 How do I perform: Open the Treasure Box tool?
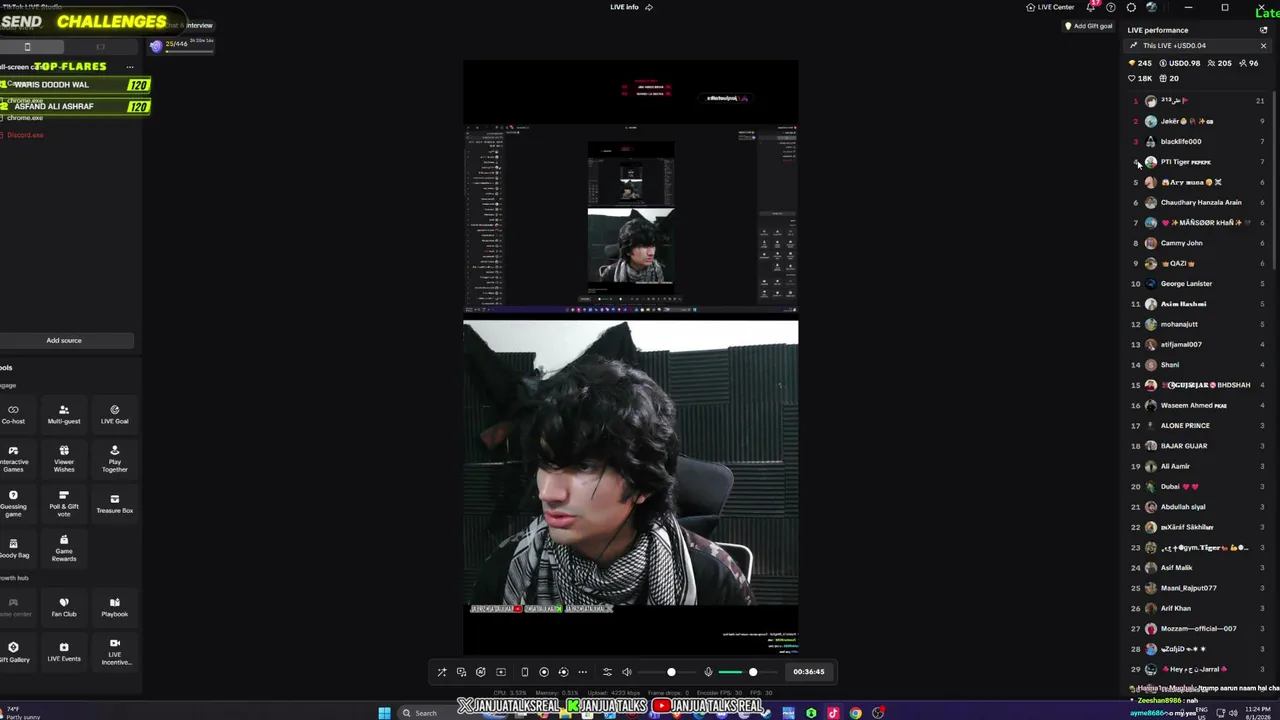[x=114, y=503]
